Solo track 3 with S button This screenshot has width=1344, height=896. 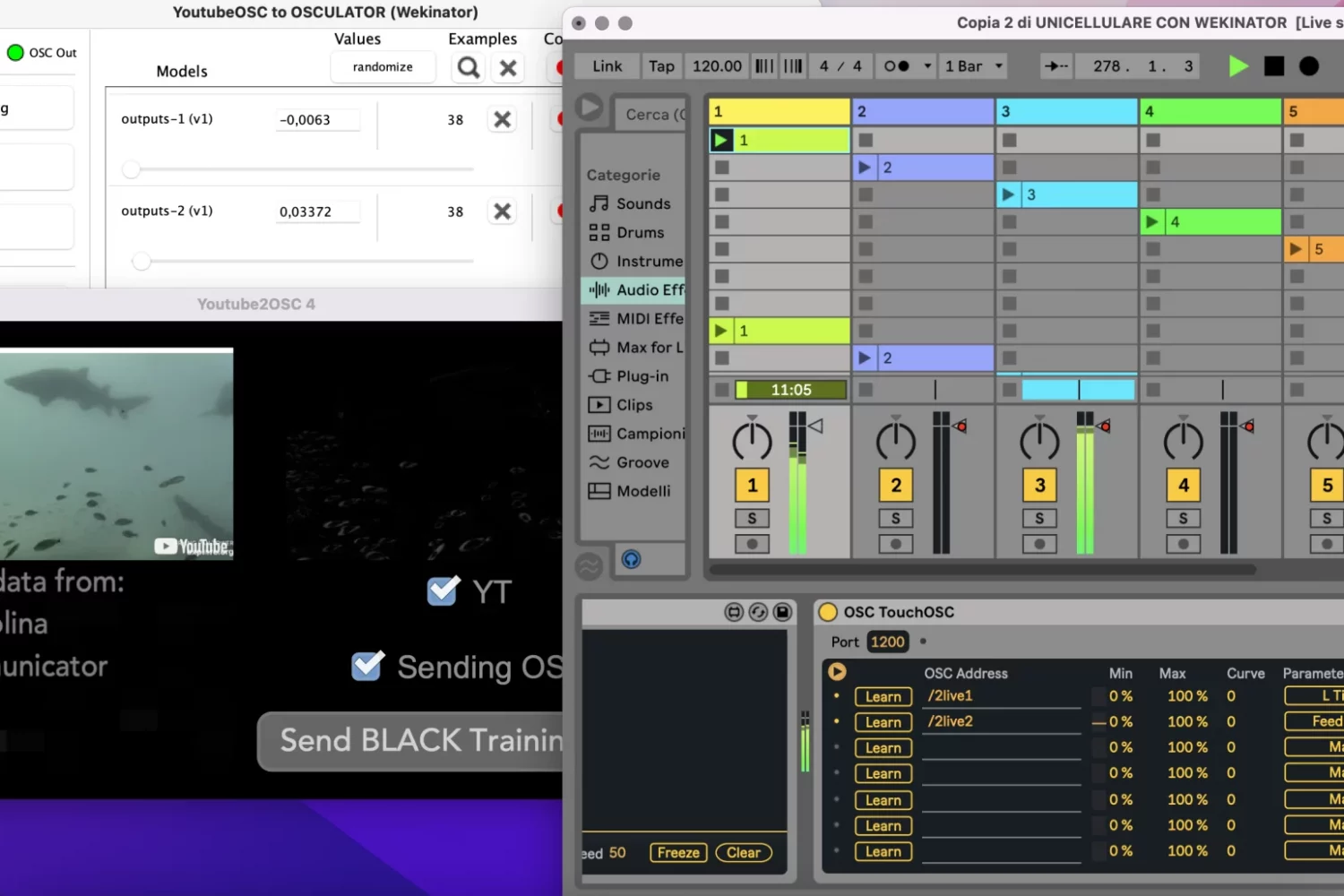coord(1039,519)
